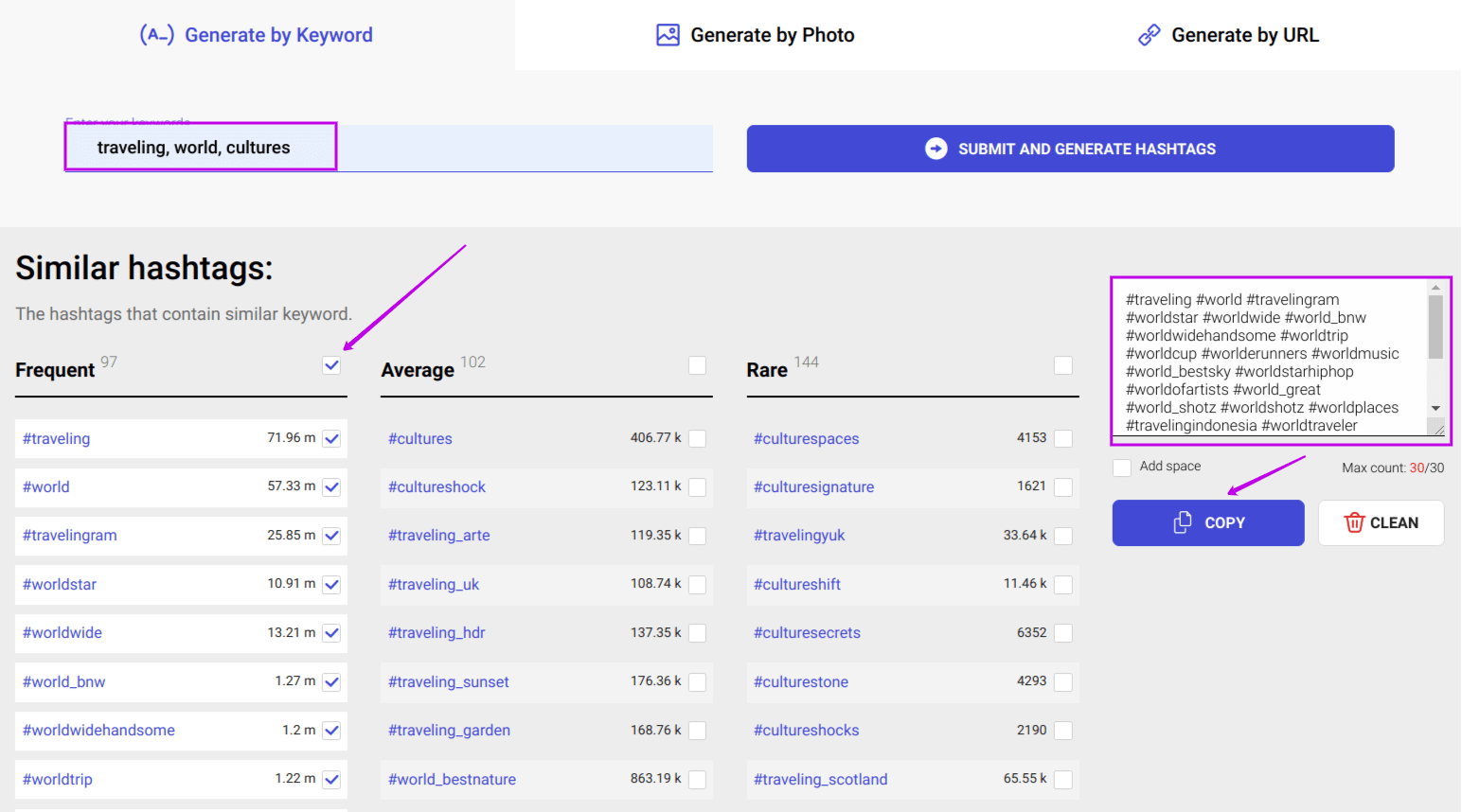This screenshot has width=1462, height=812.
Task: Click the trash icon inside the CLEAN button
Action: [1354, 522]
